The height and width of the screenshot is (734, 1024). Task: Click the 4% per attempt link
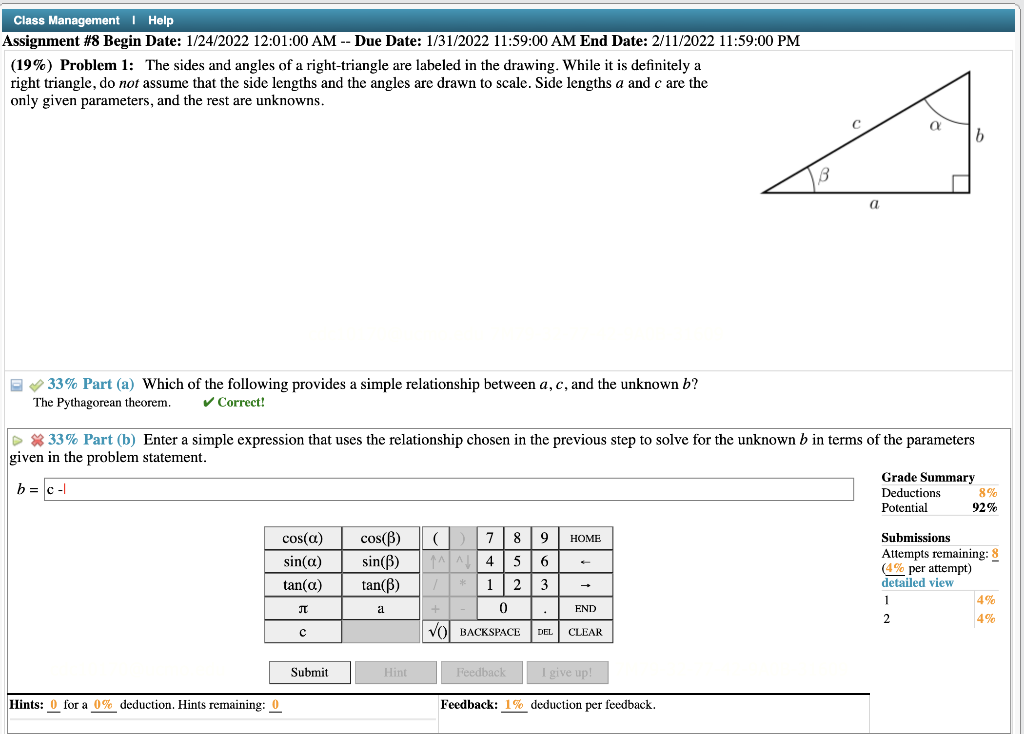click(x=896, y=567)
